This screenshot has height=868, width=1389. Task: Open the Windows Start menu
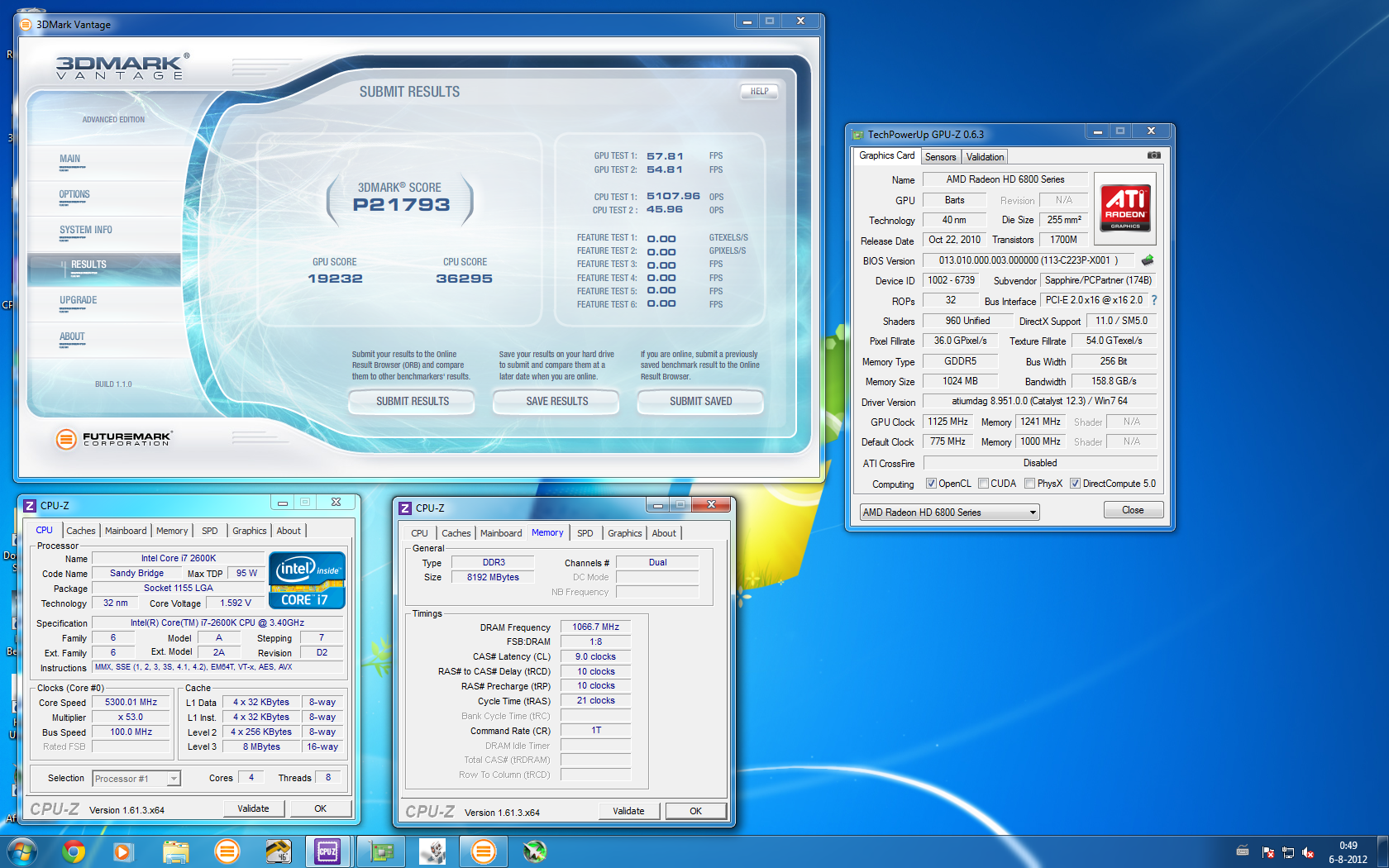pyautogui.click(x=21, y=851)
